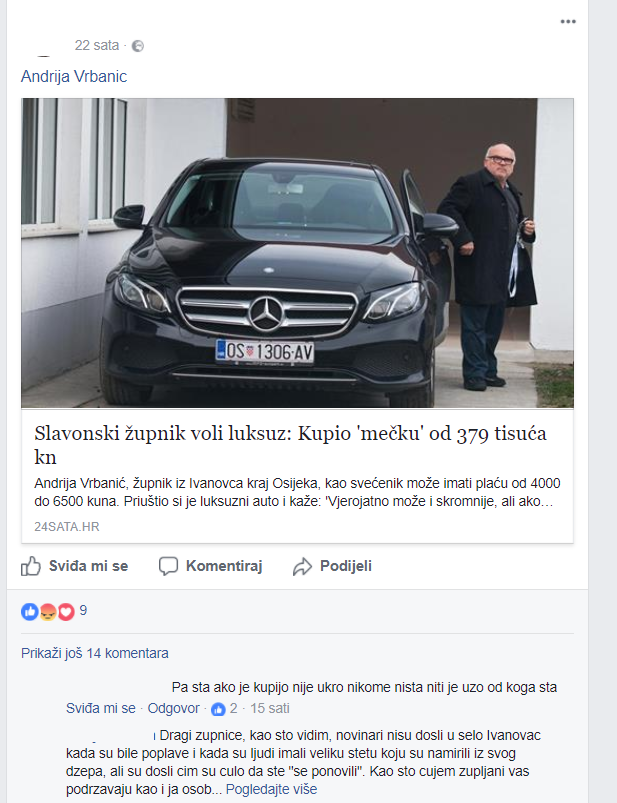Click the blue like reaction icon
The image size is (617, 803).
pyautogui.click(x=30, y=611)
